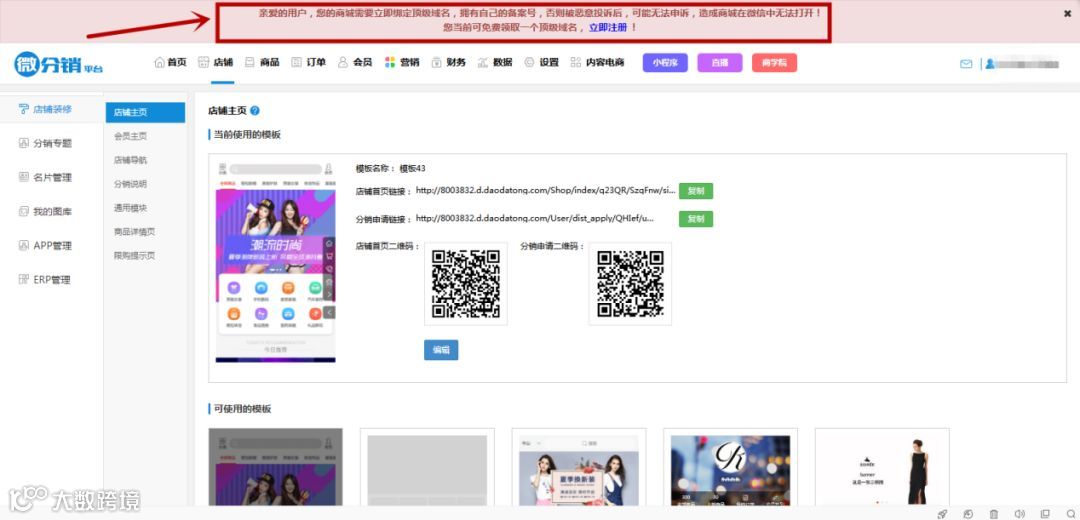
Task: Click the blue help icon beside 店铺主页
Action: click(x=255, y=110)
